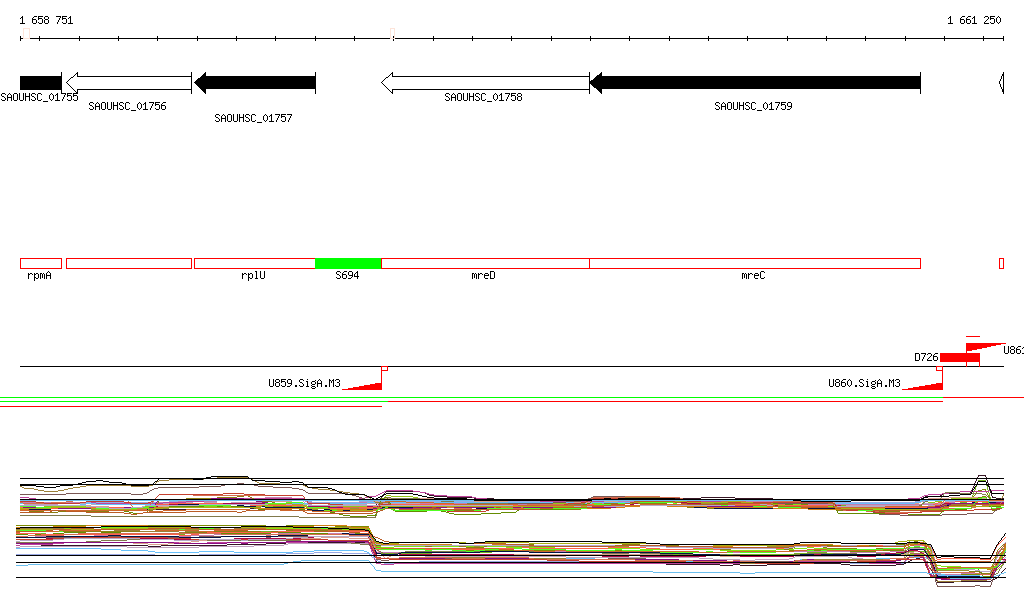Click the SAOUHSC_01755 black gene arrow

point(40,83)
